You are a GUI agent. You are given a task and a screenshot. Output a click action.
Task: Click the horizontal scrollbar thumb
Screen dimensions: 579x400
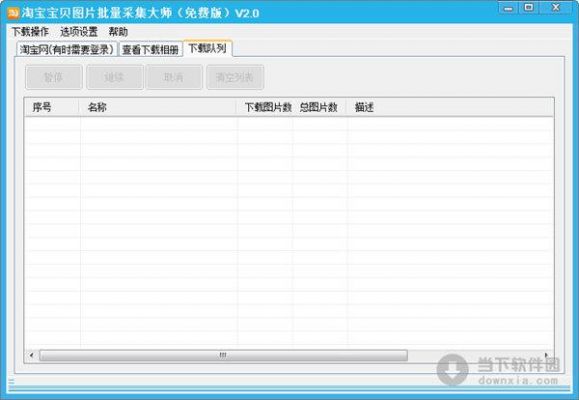(x=223, y=355)
